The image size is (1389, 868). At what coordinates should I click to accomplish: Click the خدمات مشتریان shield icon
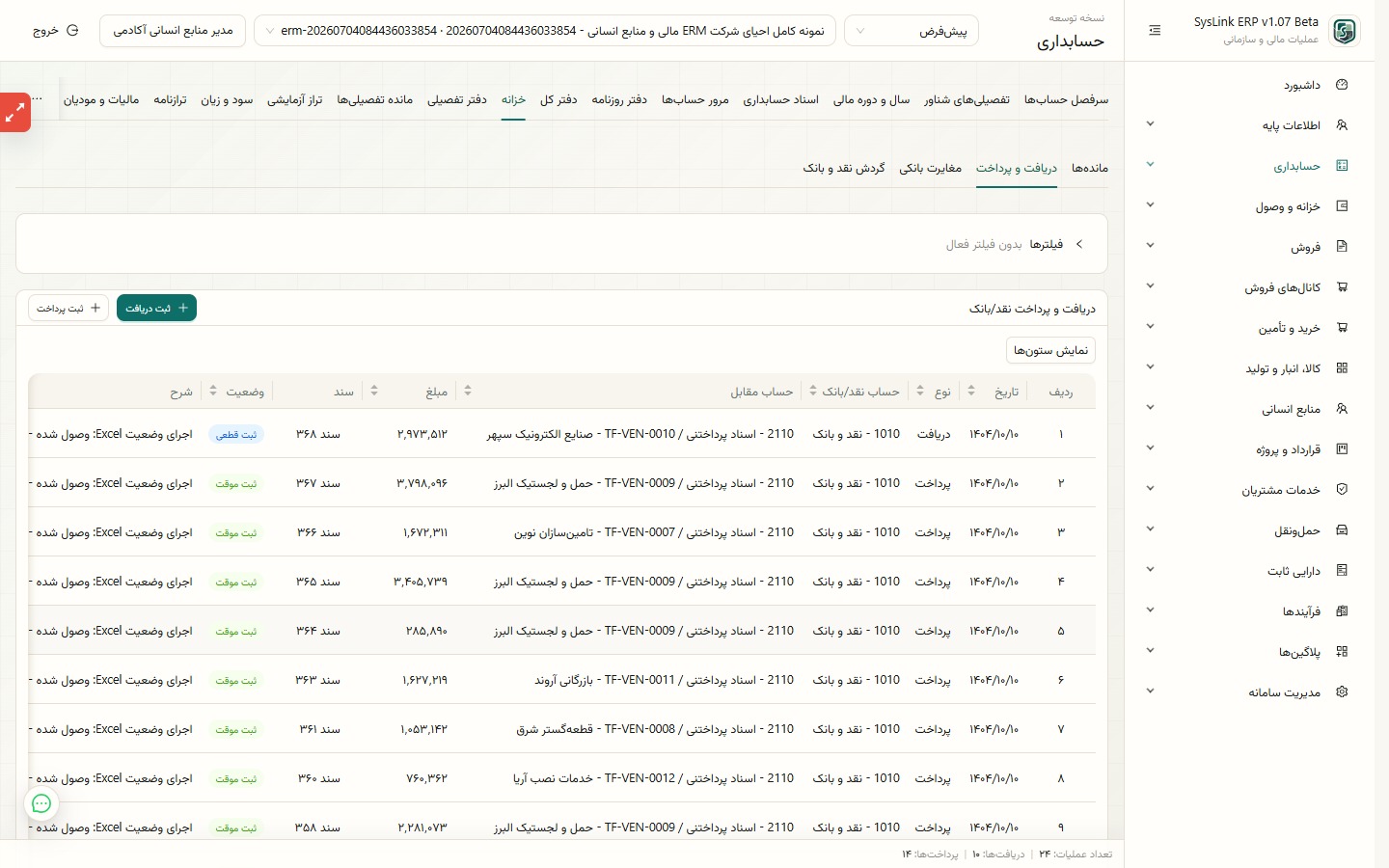point(1342,490)
